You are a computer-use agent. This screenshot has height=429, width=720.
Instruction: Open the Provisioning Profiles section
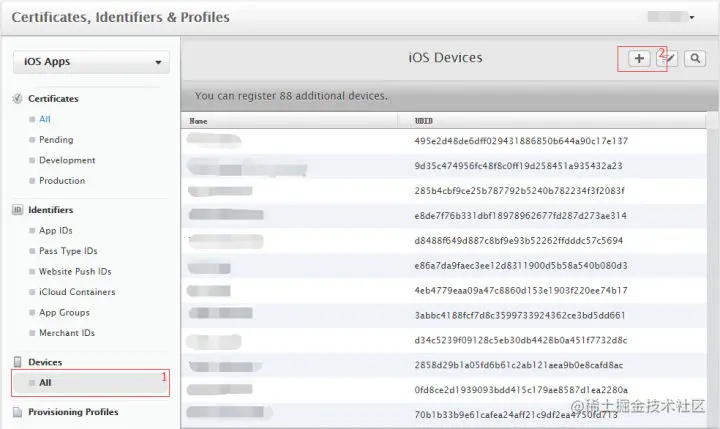73,412
